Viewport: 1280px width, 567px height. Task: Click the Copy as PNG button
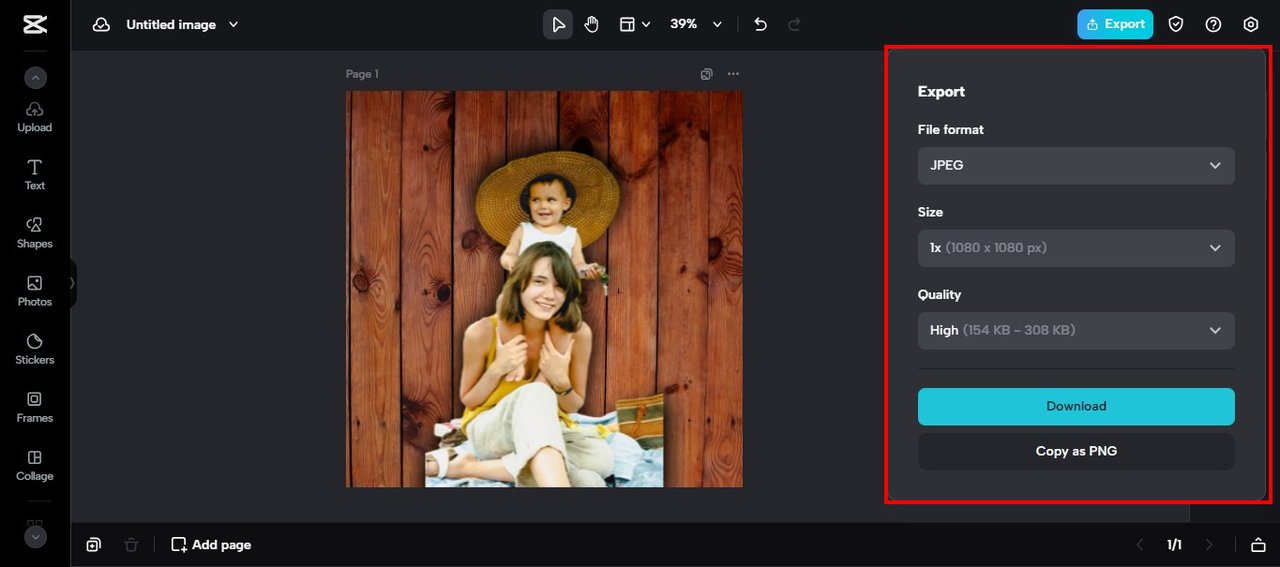pos(1076,452)
